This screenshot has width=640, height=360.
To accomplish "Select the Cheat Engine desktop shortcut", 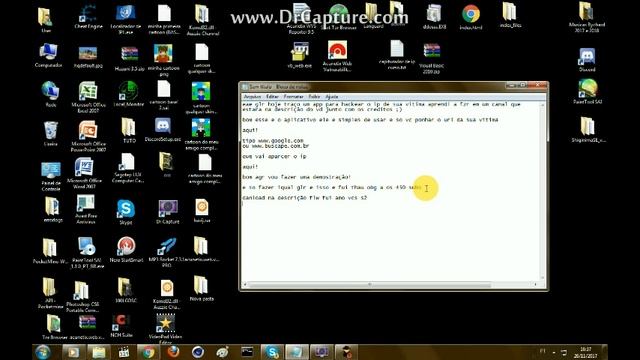I will (x=88, y=17).
